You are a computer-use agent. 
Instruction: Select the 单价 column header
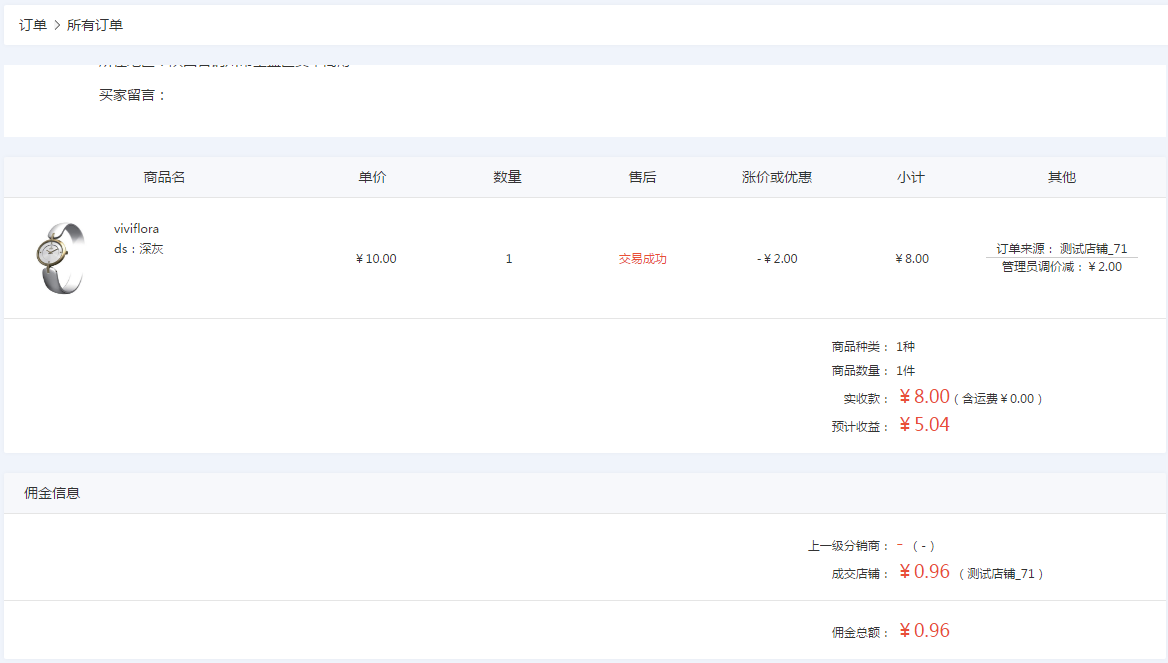coord(372,177)
